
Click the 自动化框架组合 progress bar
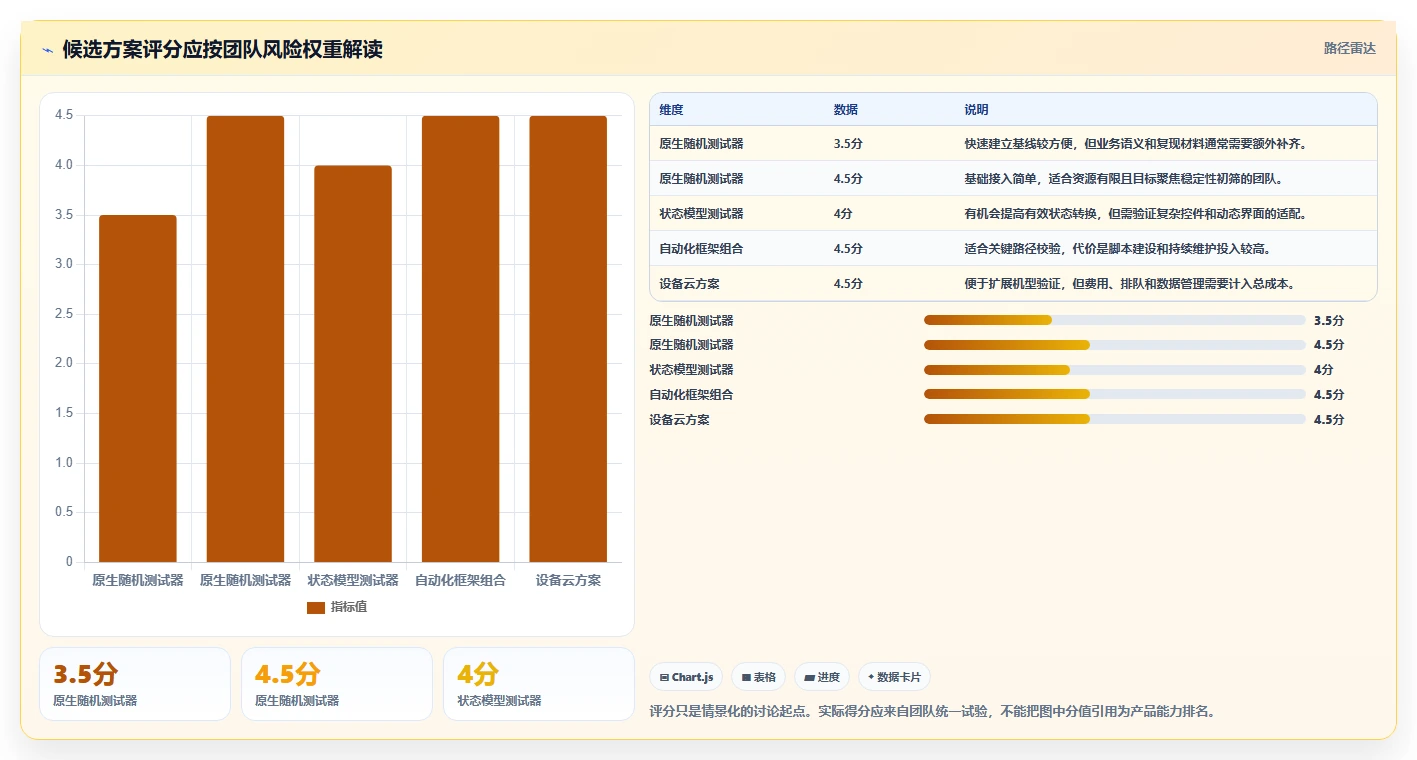coord(1115,394)
